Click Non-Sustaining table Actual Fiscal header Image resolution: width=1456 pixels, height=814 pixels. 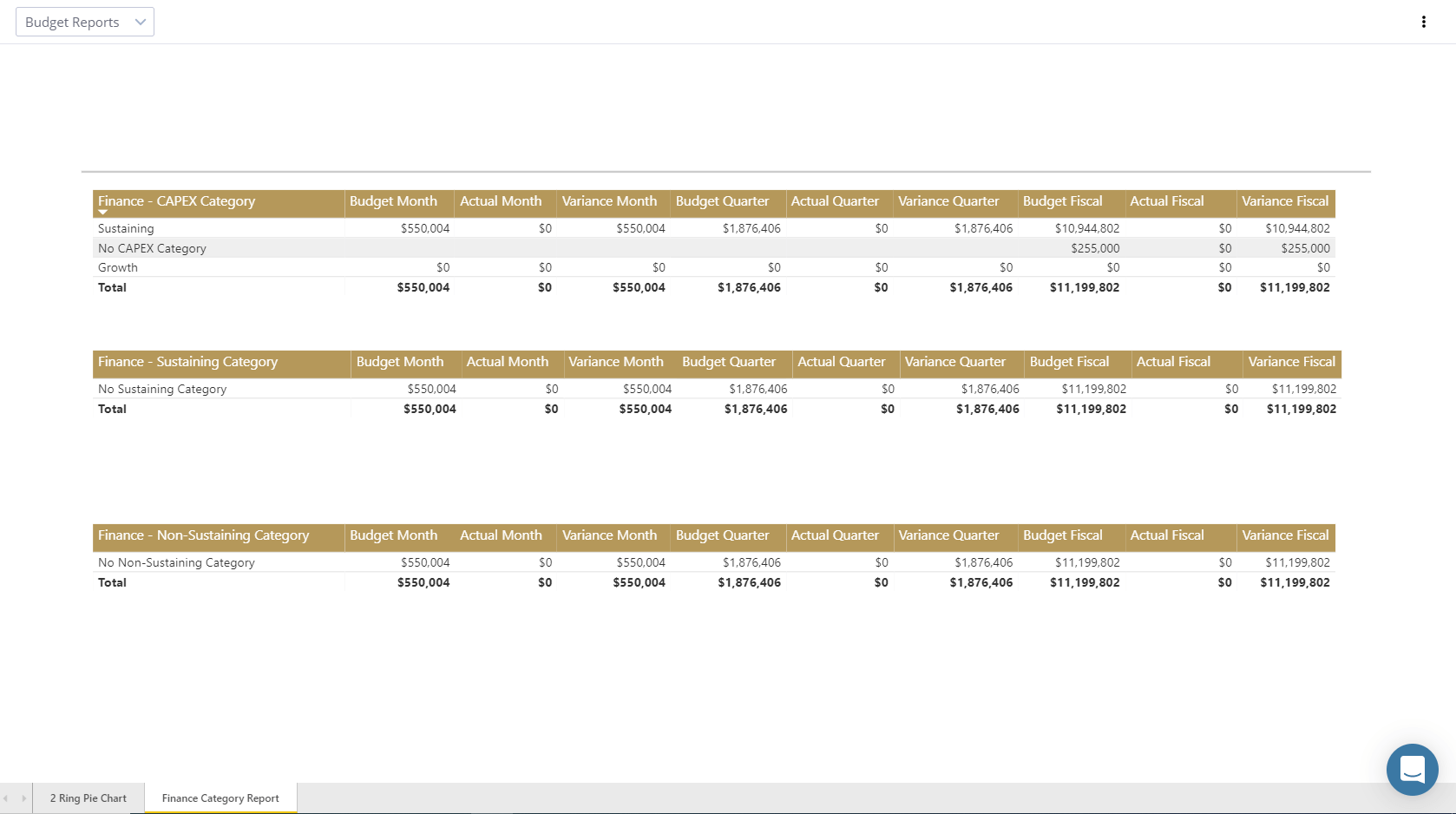pyautogui.click(x=1167, y=535)
